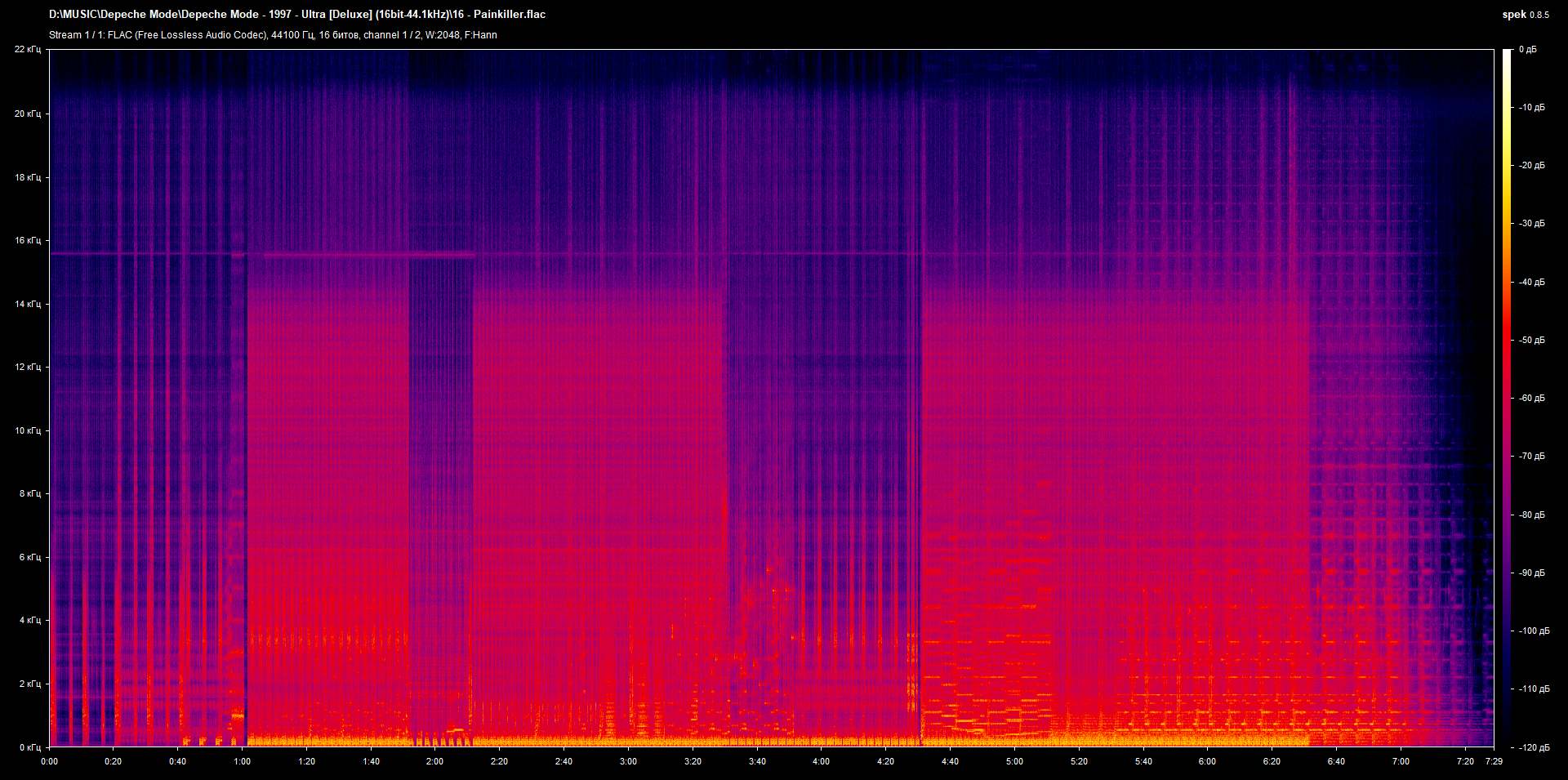
Task: Click the 0 кГц frequency axis label
Action: 30,747
